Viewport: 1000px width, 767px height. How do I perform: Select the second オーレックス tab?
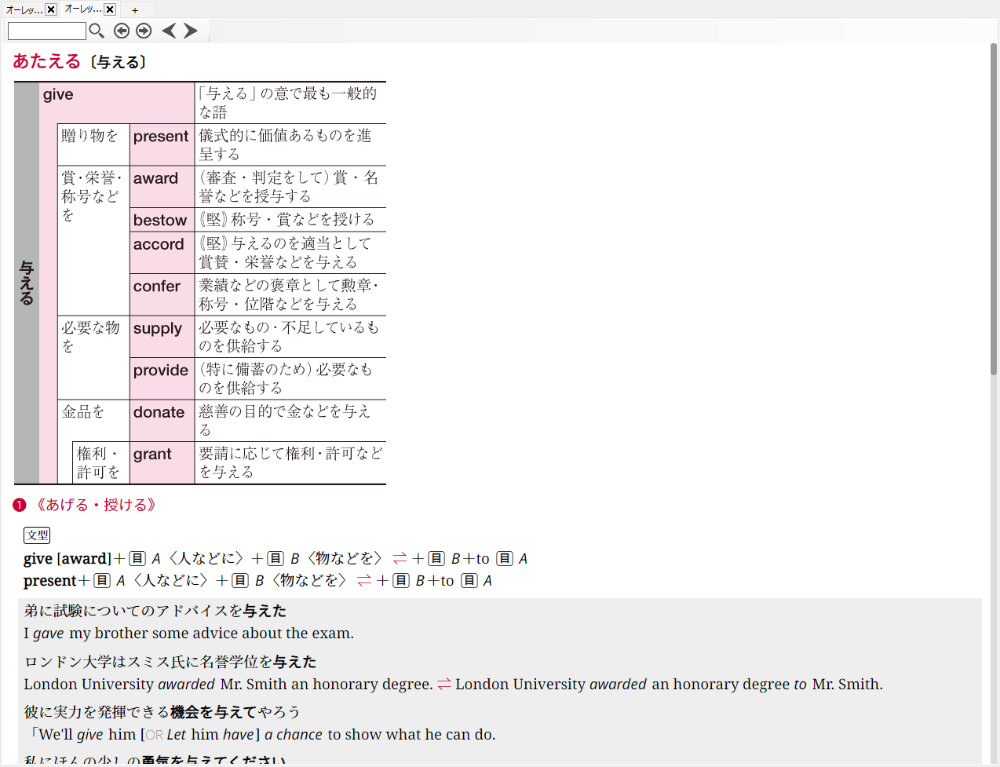83,9
